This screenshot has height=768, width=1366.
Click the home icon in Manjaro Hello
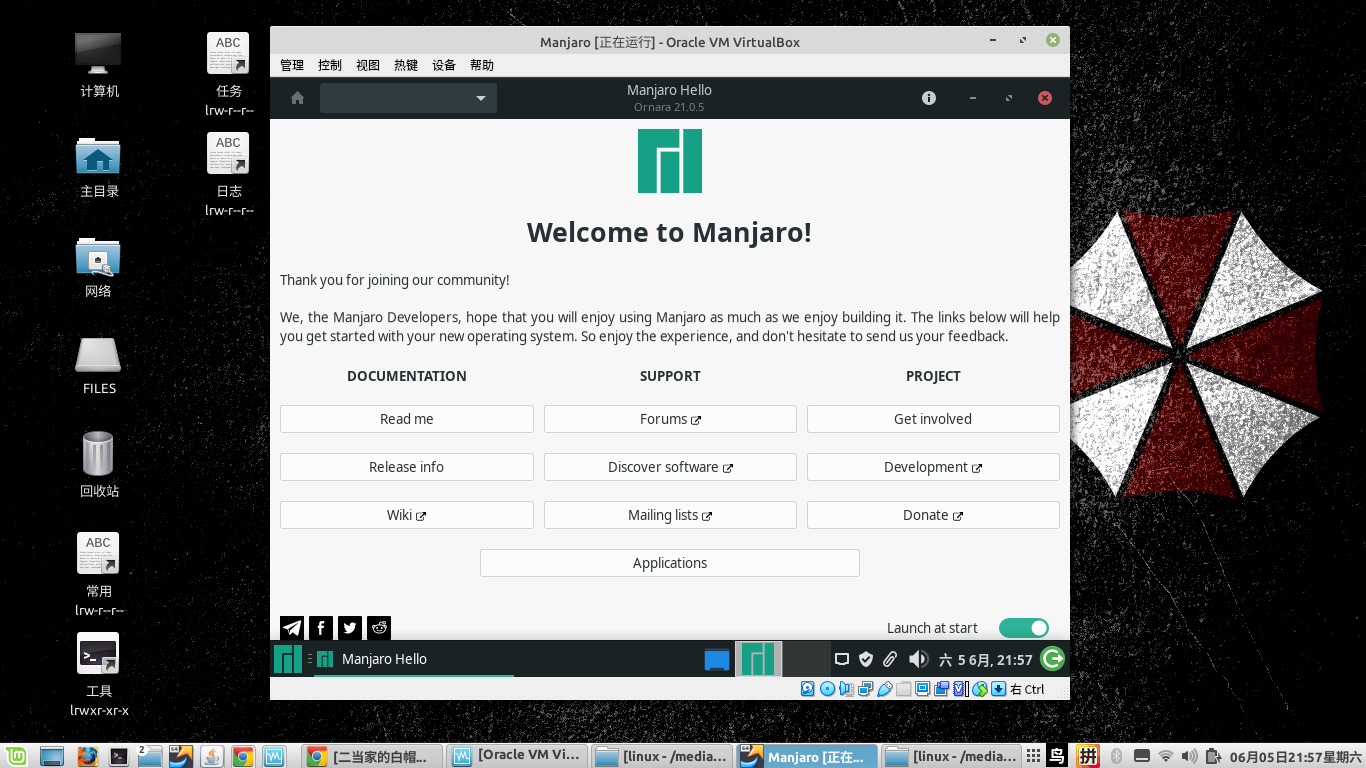[297, 98]
